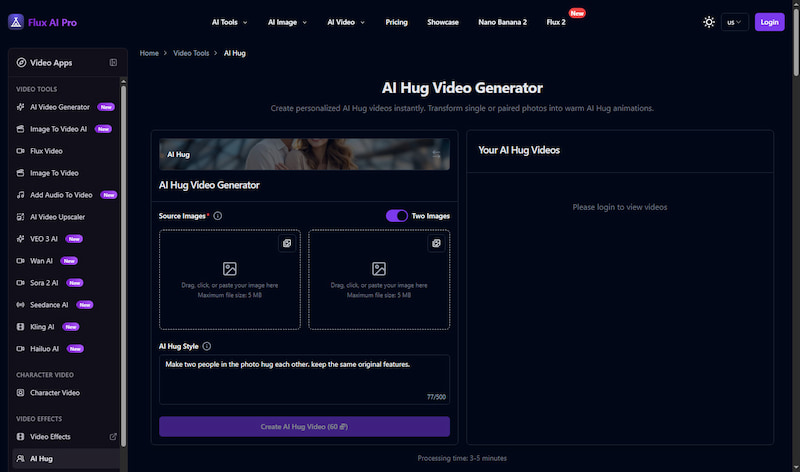800x472 pixels.
Task: Expand the AI Video dropdown menu
Action: point(346,22)
